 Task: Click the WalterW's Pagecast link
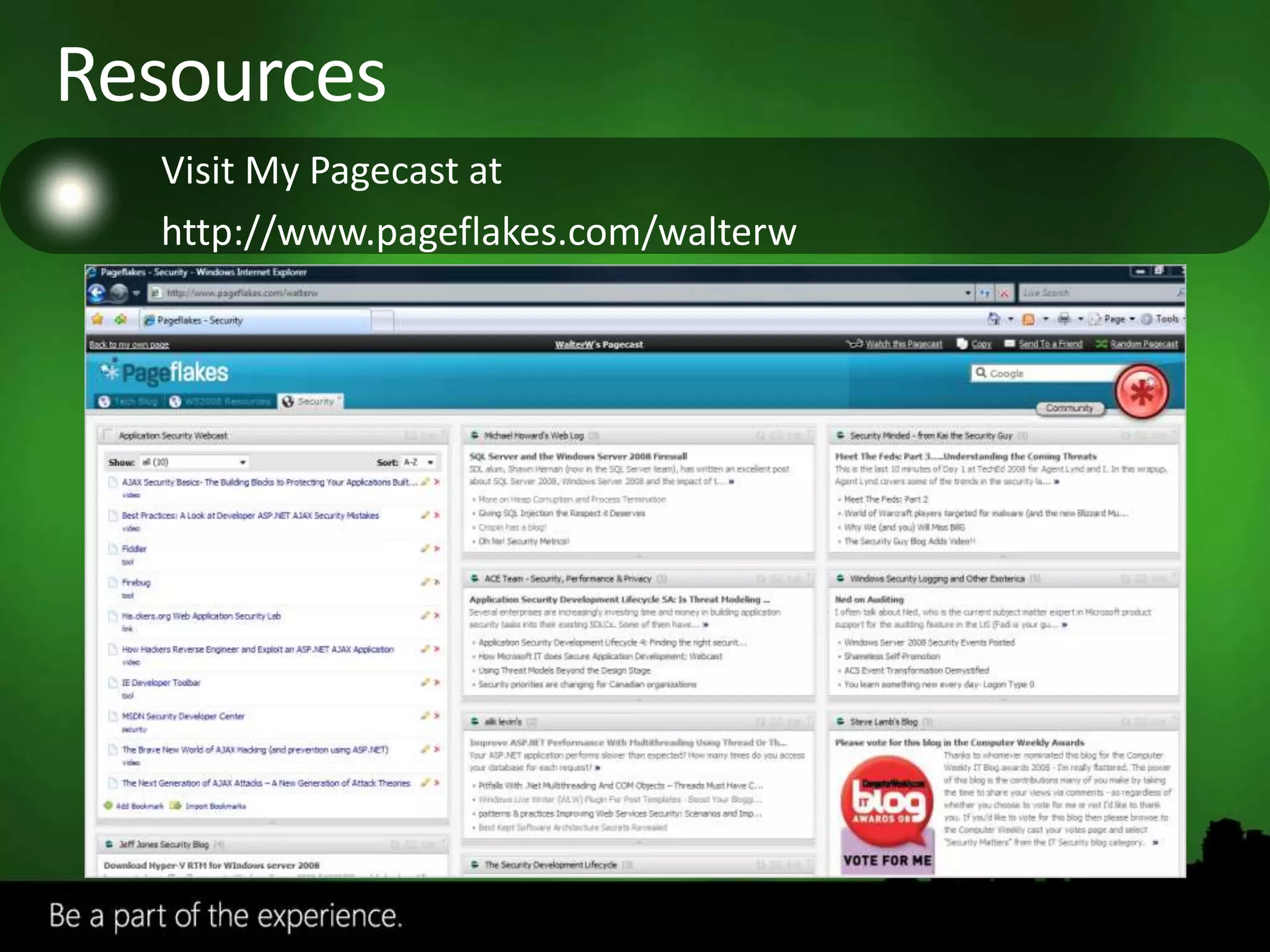tap(598, 345)
